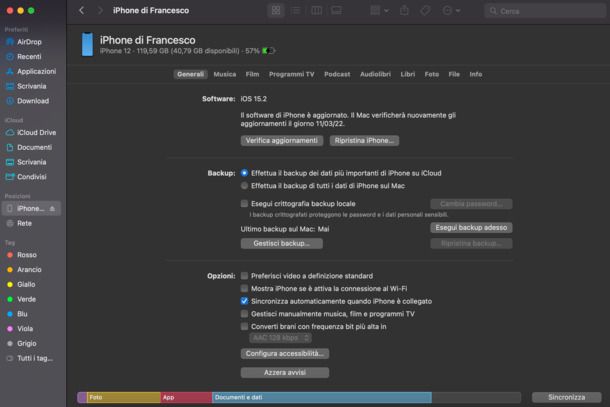Switch to the Film tab
The height and width of the screenshot is (407, 610).
click(252, 74)
